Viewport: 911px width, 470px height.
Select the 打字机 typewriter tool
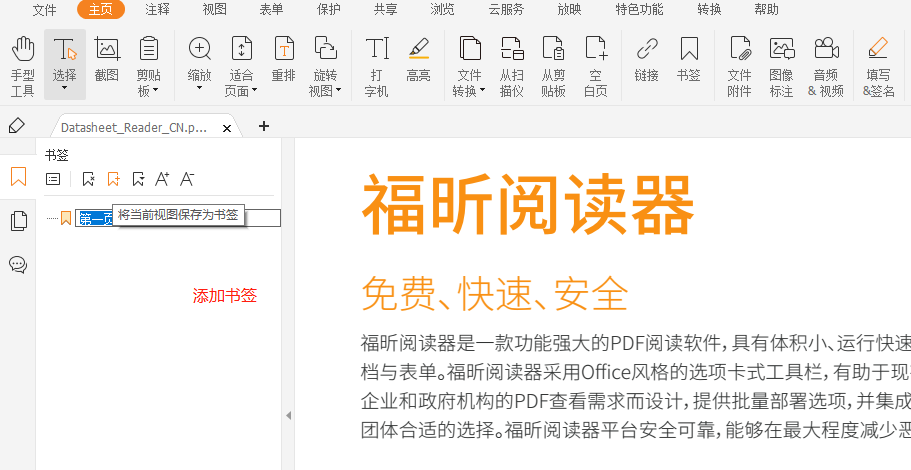click(x=376, y=65)
